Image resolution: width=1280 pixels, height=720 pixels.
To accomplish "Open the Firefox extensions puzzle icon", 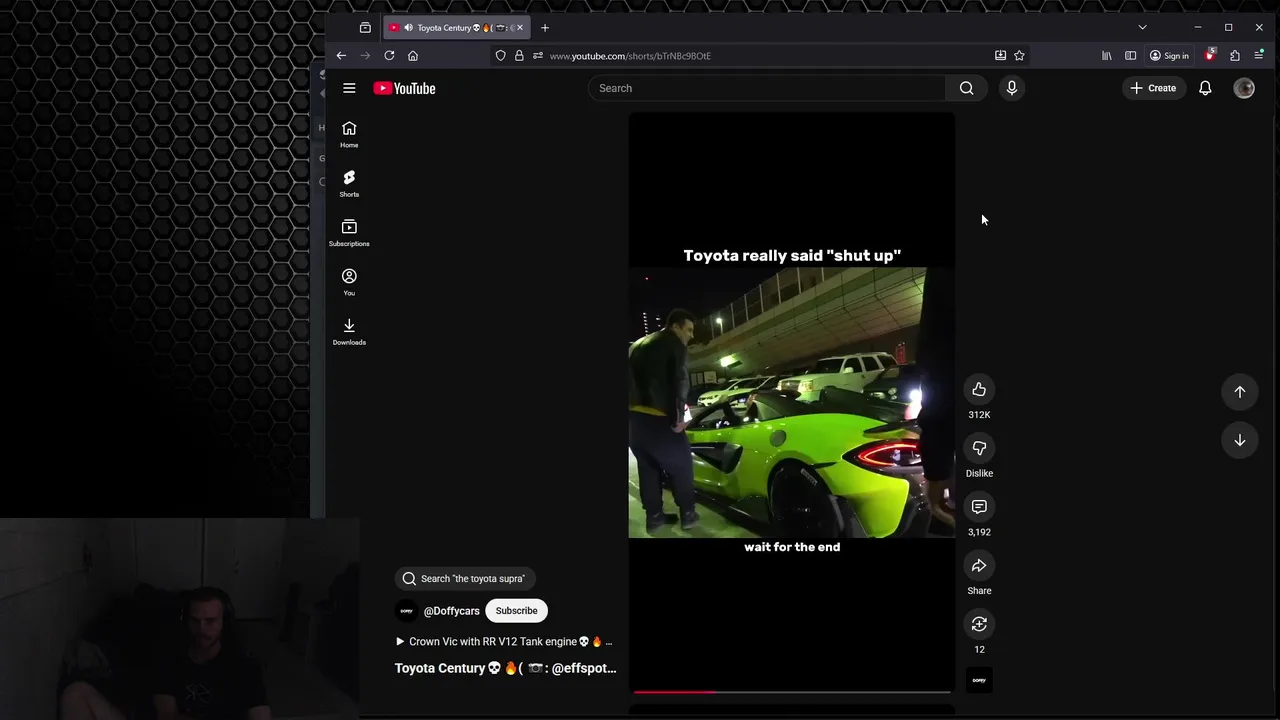I will 1235,56.
